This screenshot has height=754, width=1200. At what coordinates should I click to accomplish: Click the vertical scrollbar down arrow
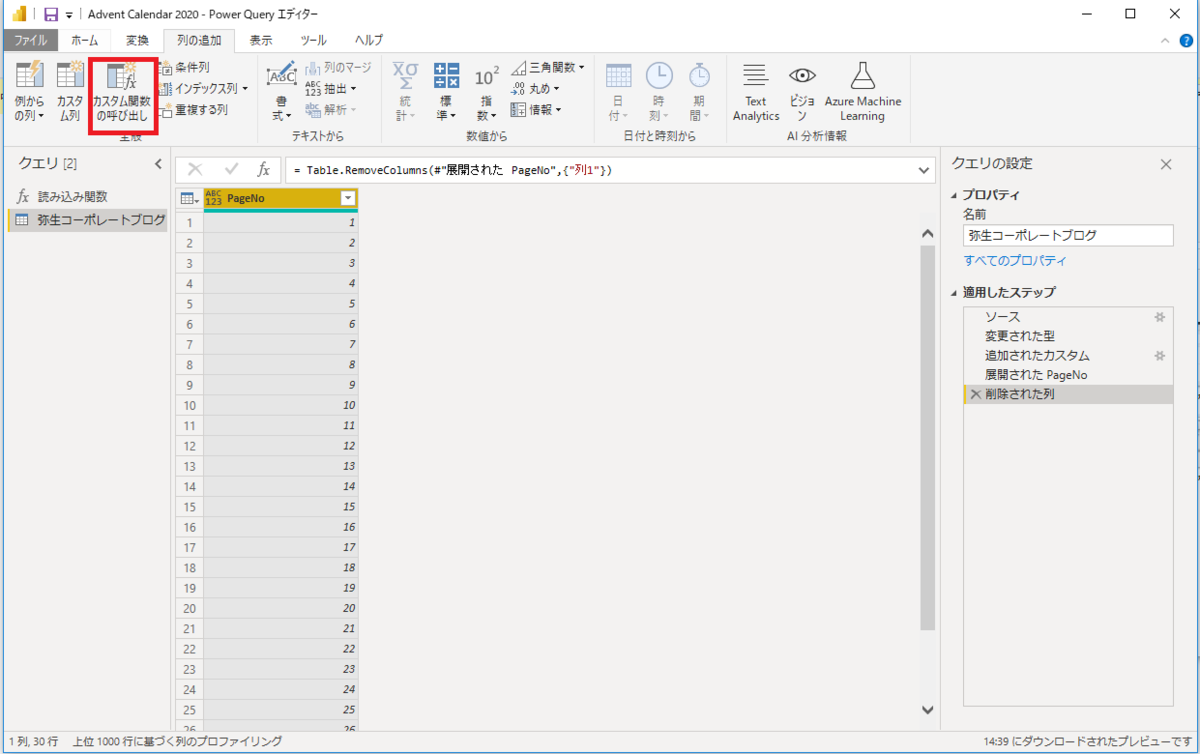927,709
